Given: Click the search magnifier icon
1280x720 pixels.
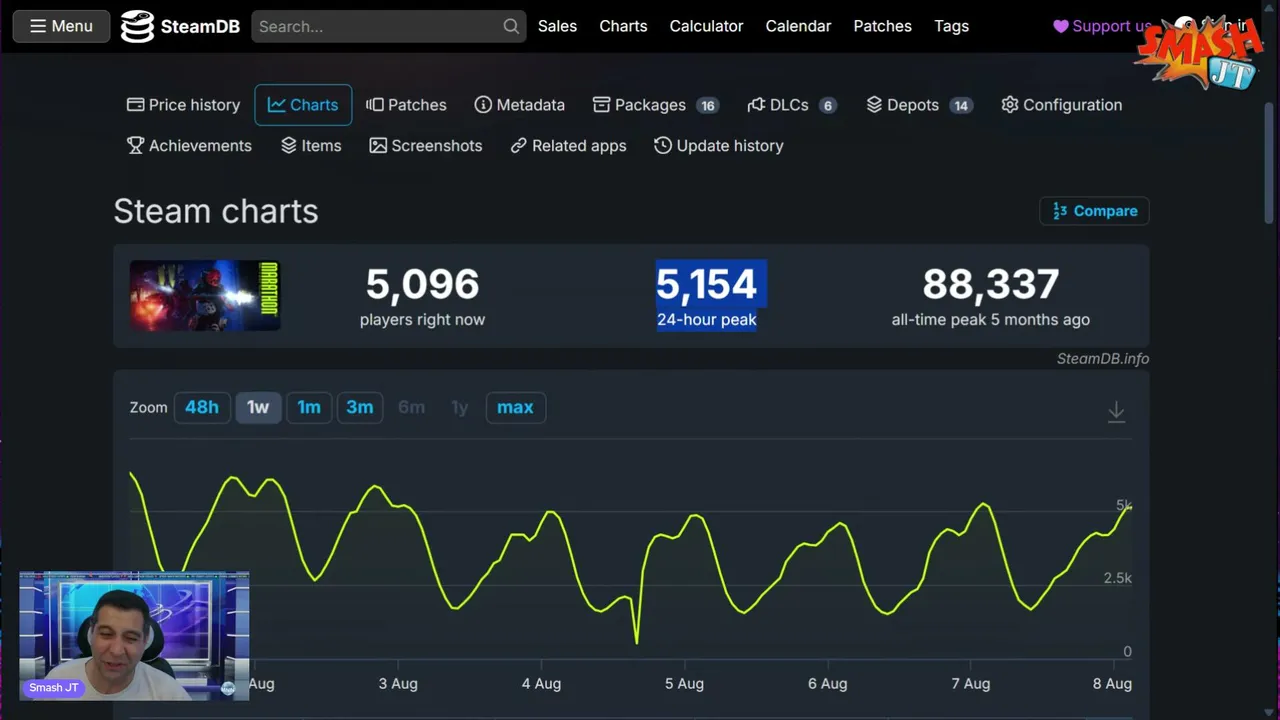Looking at the screenshot, I should pyautogui.click(x=511, y=26).
